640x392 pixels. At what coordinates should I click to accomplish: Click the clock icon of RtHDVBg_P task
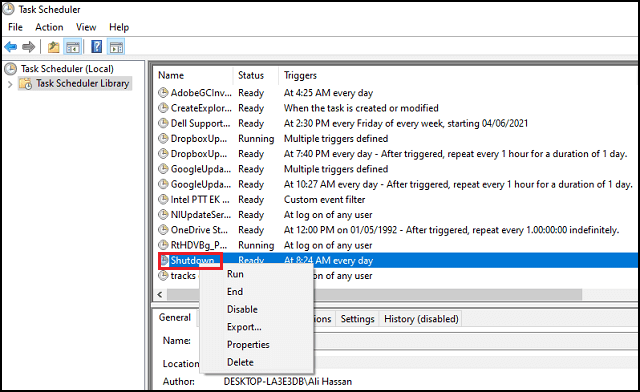(163, 245)
